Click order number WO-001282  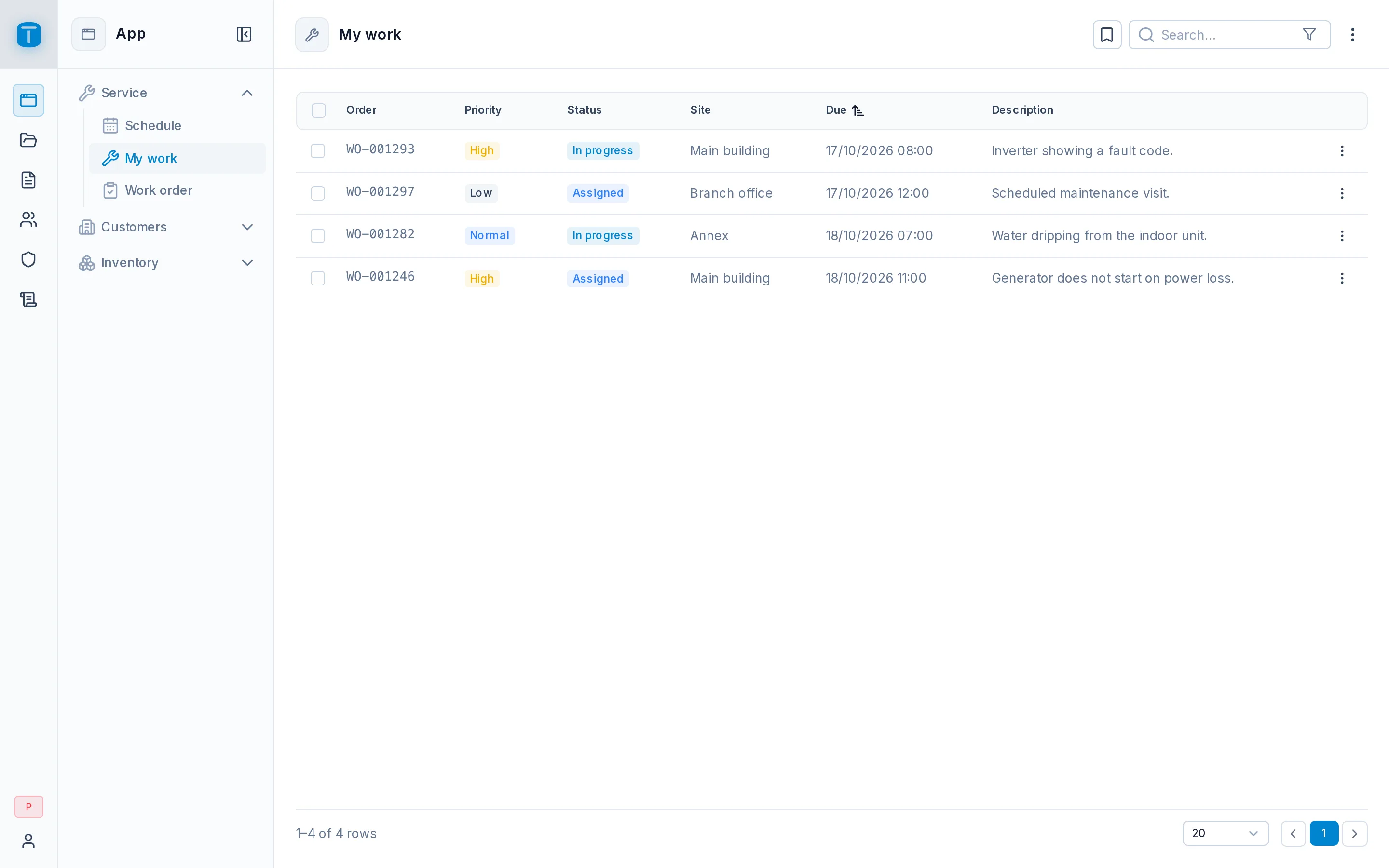[x=380, y=234]
